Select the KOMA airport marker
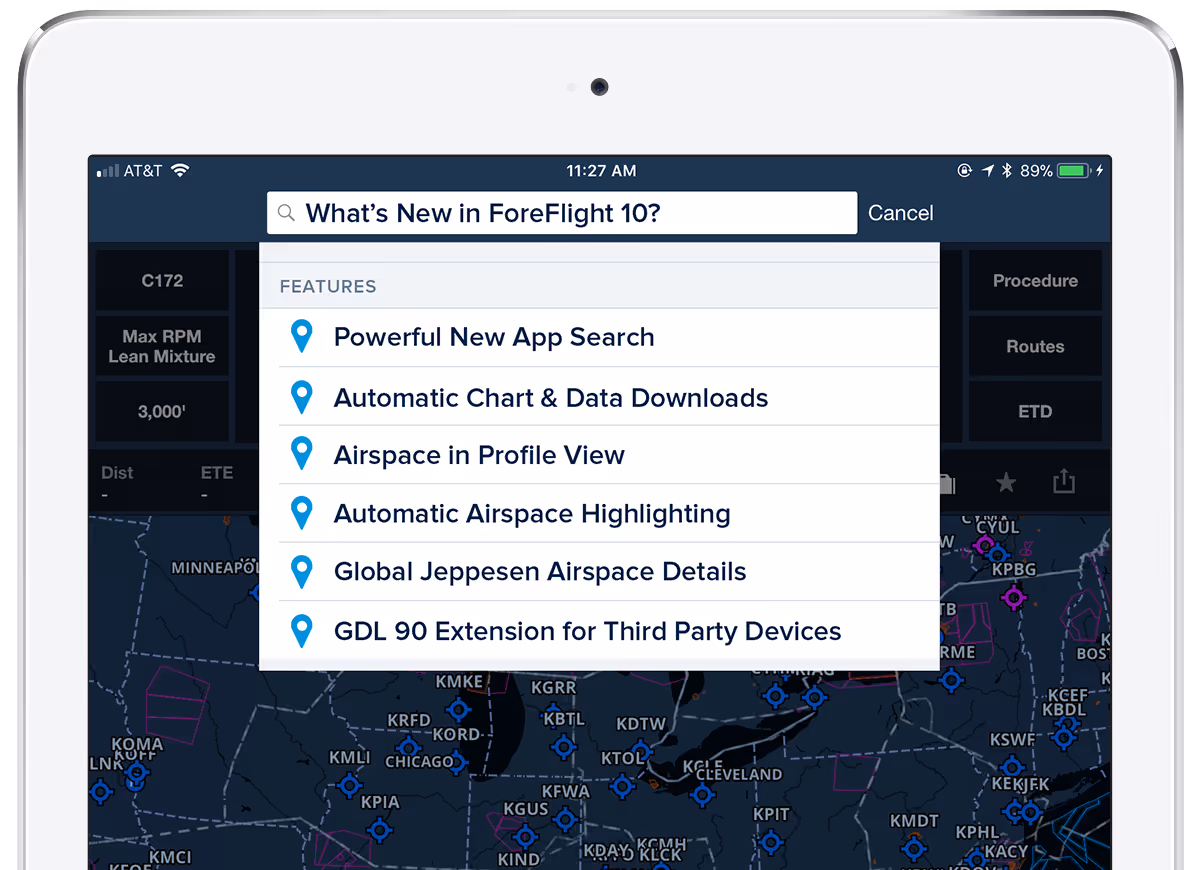Viewport: 1200px width, 870px height. pyautogui.click(x=136, y=771)
